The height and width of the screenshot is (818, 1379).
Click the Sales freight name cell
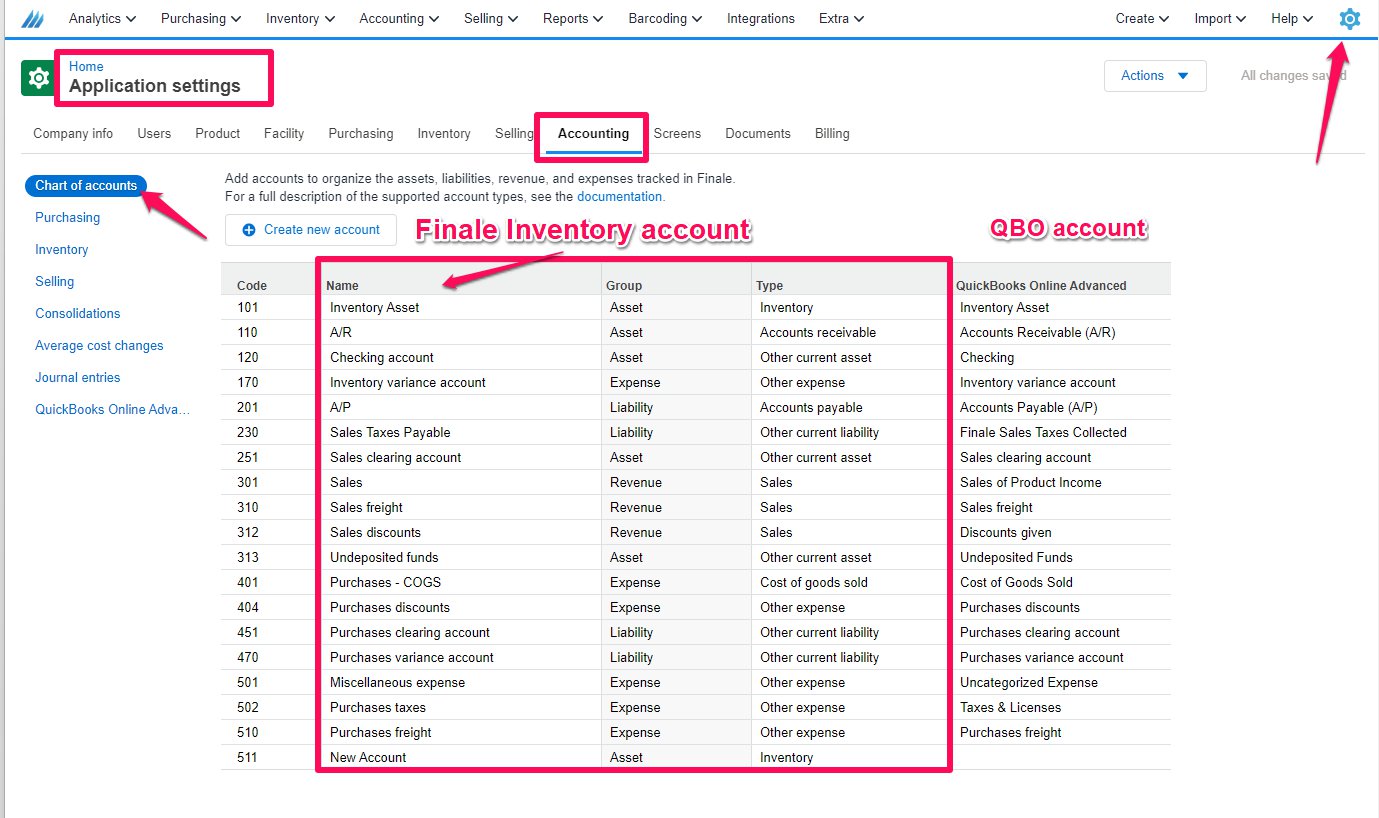point(462,507)
